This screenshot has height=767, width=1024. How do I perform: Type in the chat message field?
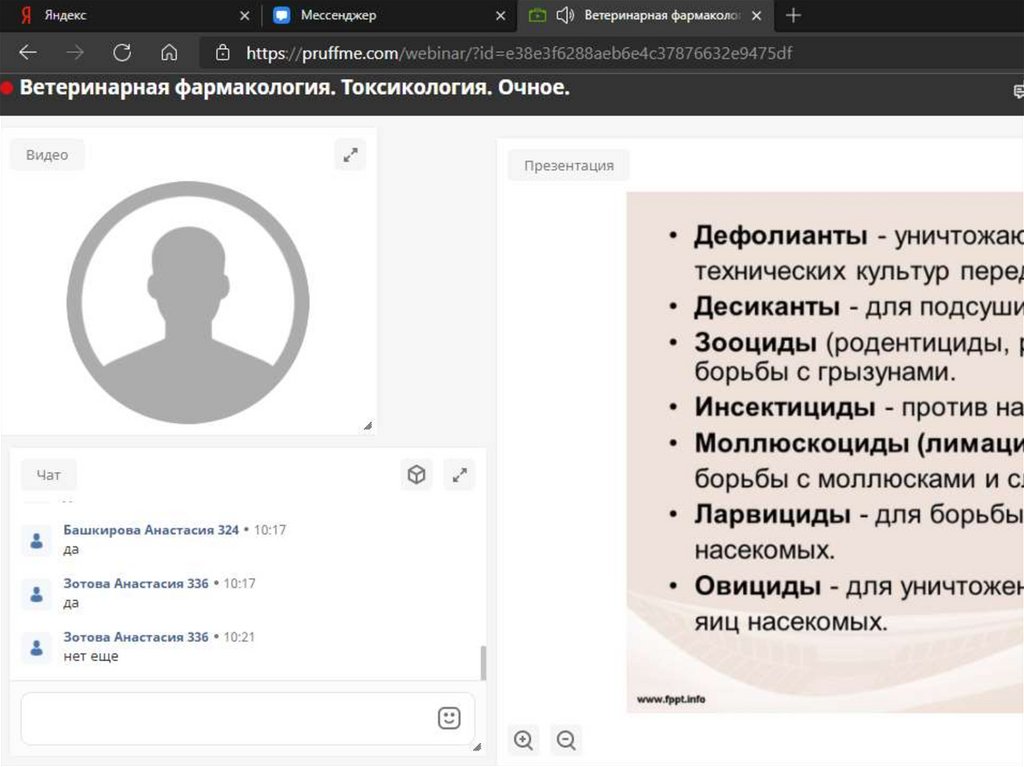coord(225,718)
